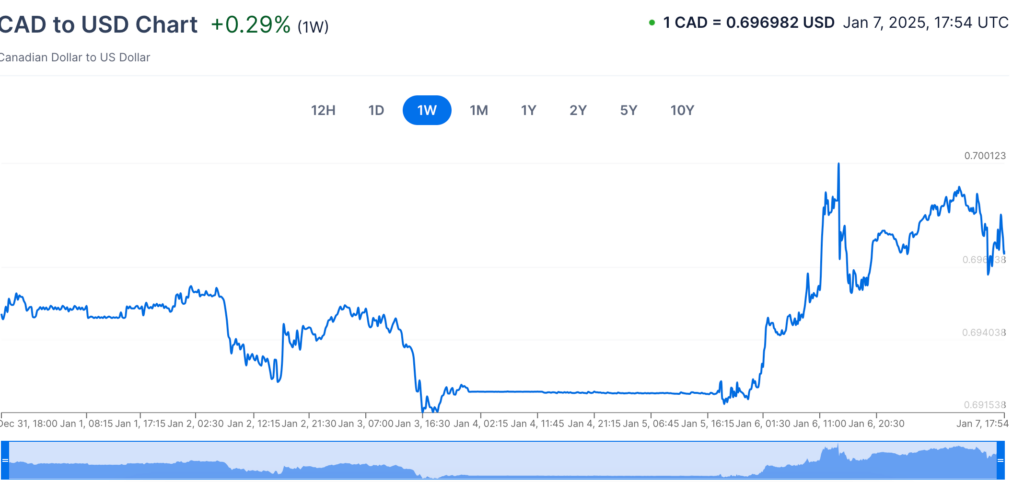This screenshot has height=482, width=1024.
Task: Click the left navigator range handle
Action: (x=4, y=459)
